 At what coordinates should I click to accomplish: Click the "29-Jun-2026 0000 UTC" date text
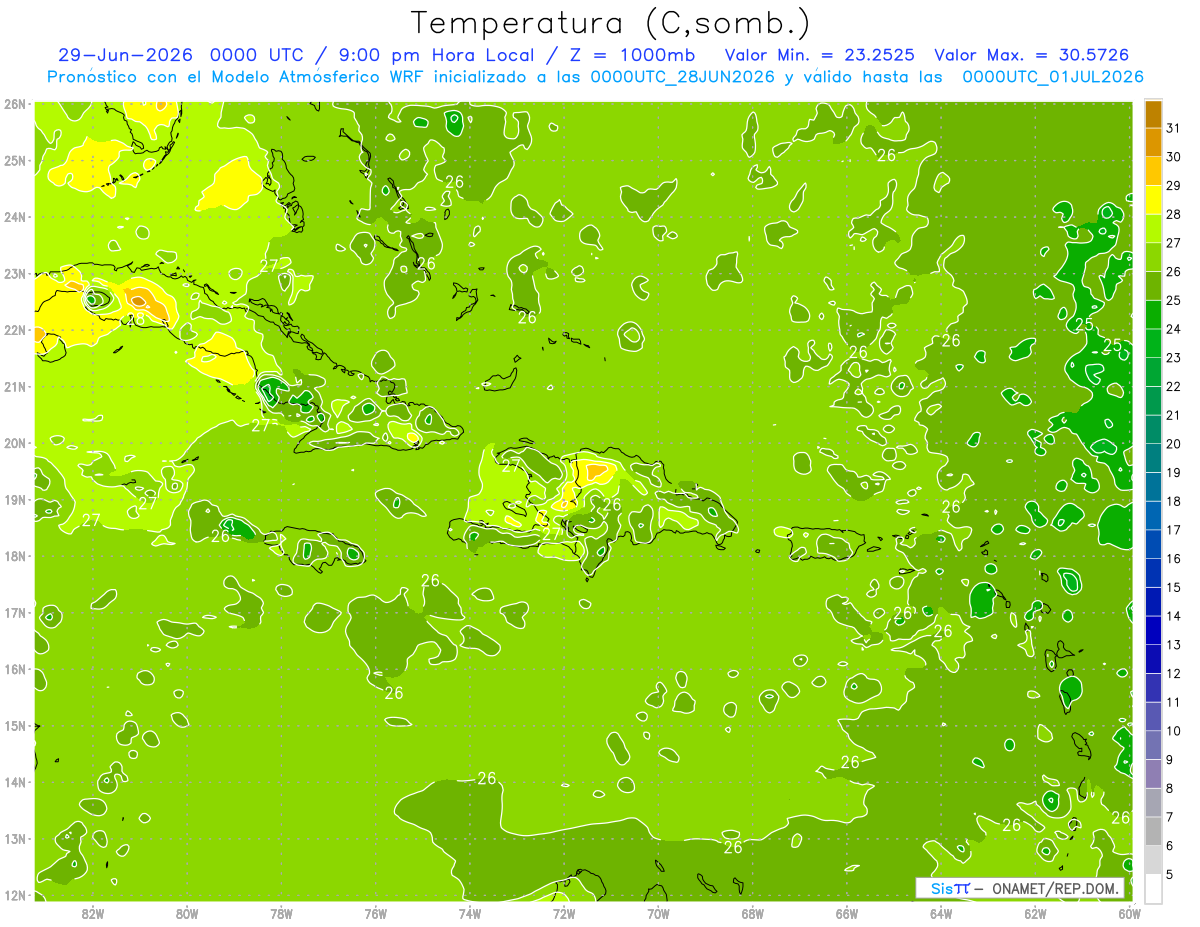[181, 55]
